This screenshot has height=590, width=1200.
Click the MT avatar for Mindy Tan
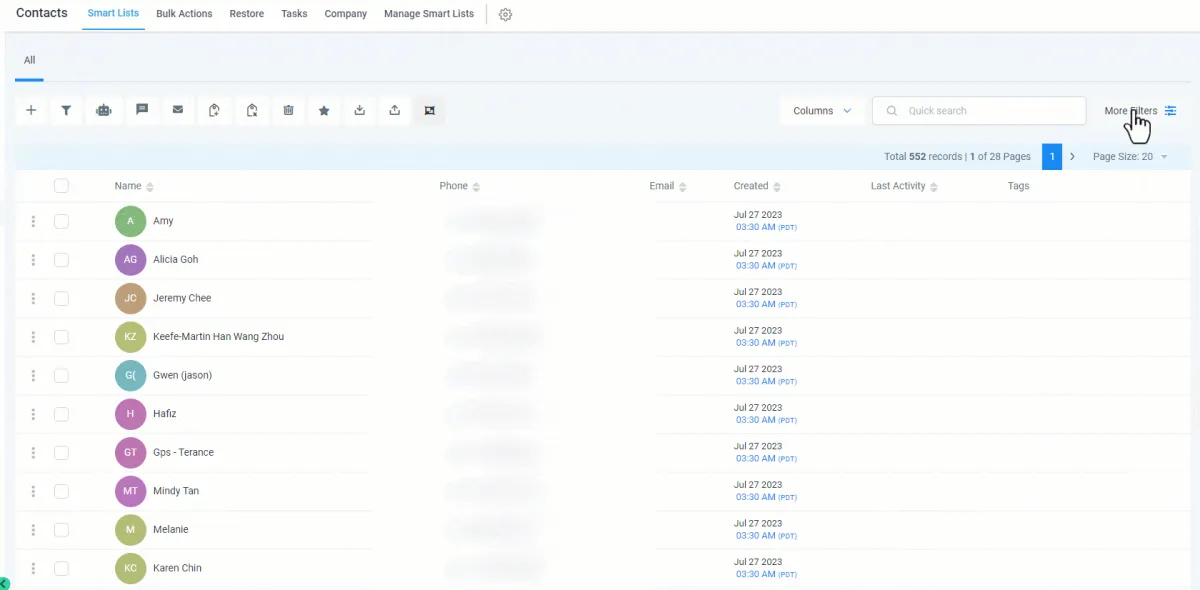point(131,491)
